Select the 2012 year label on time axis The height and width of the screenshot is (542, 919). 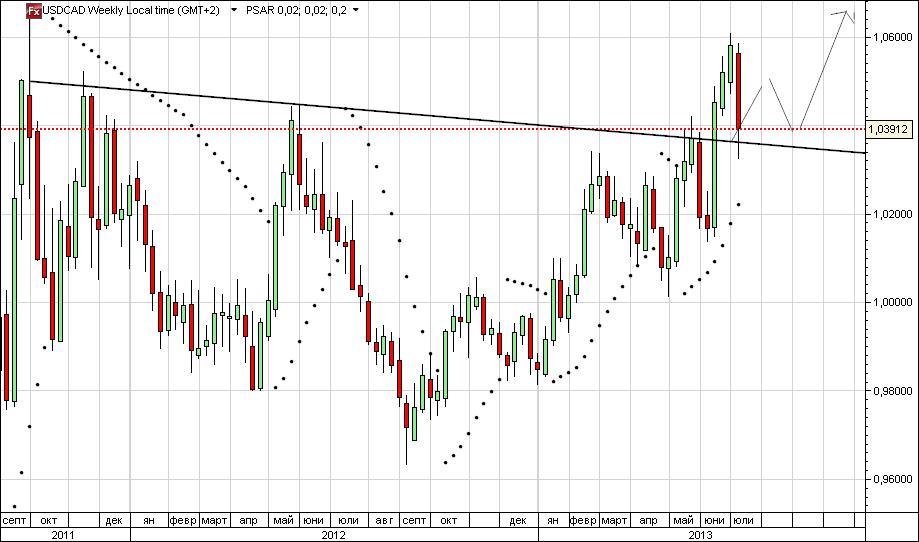(x=333, y=535)
